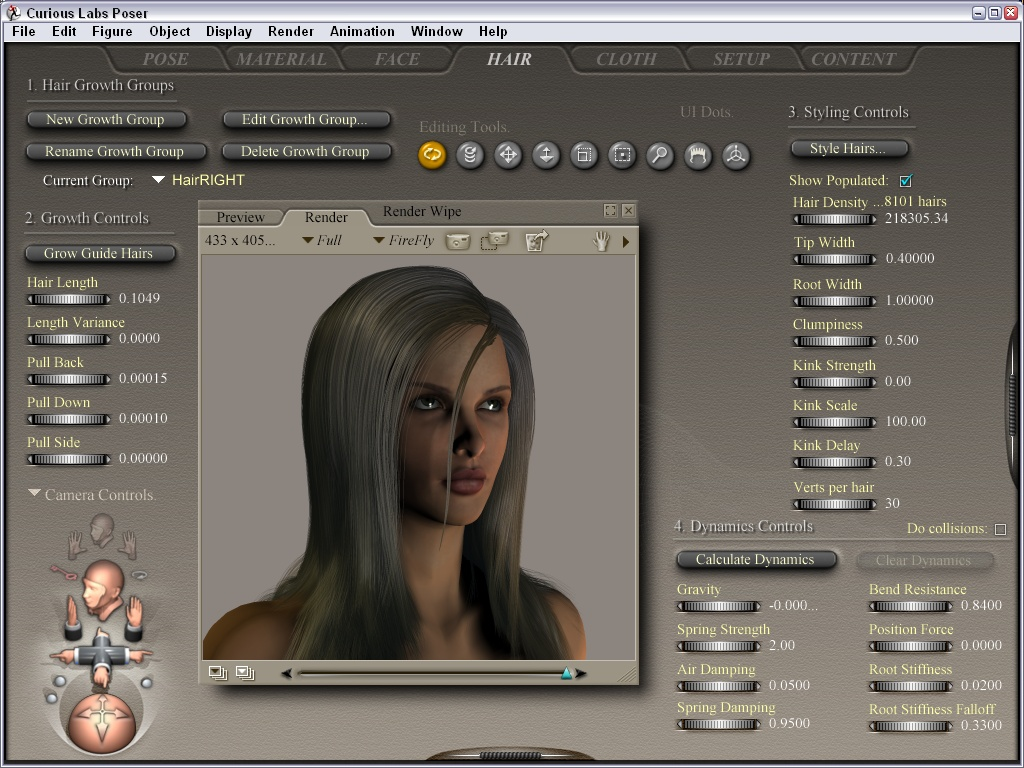Toggle the animating camera key icon
Viewport: 1024px width, 768px height.
click(64, 572)
